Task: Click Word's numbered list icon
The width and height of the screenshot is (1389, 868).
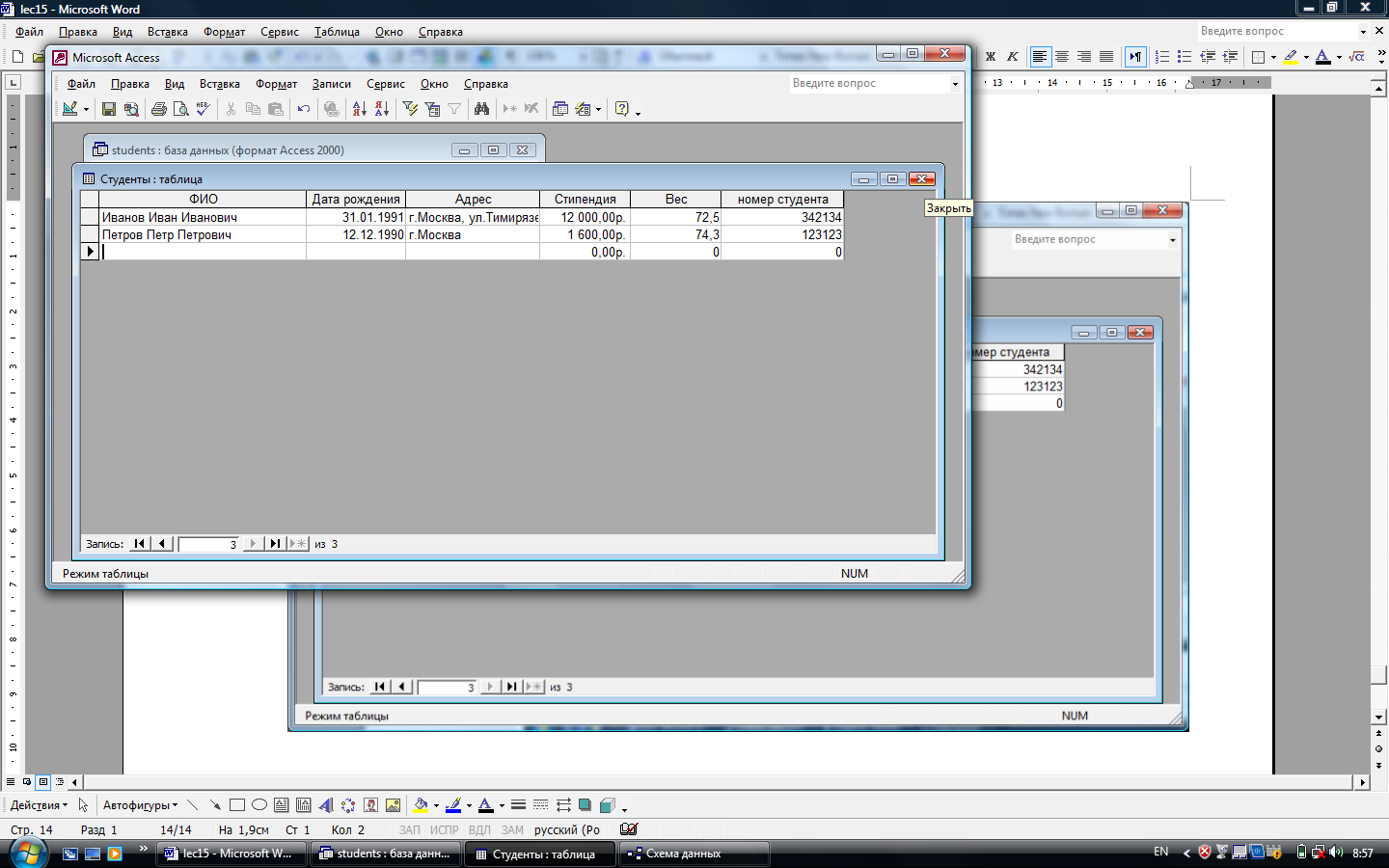Action: 1162,57
